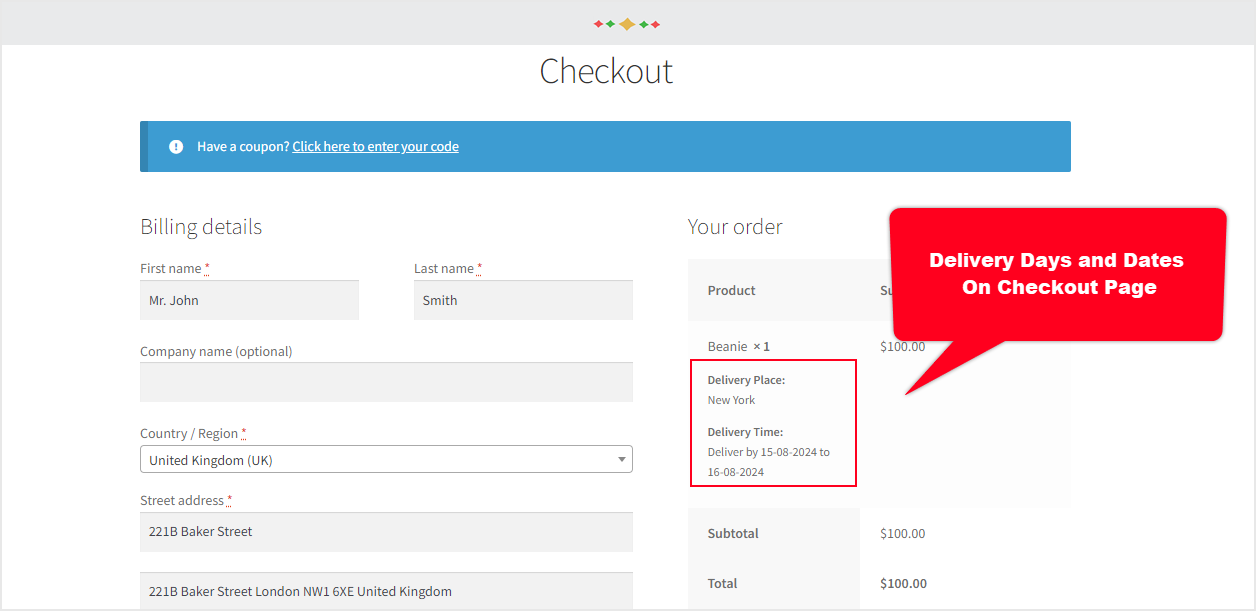Click the info icon in the coupon banner
This screenshot has height=611, width=1256.
click(176, 146)
